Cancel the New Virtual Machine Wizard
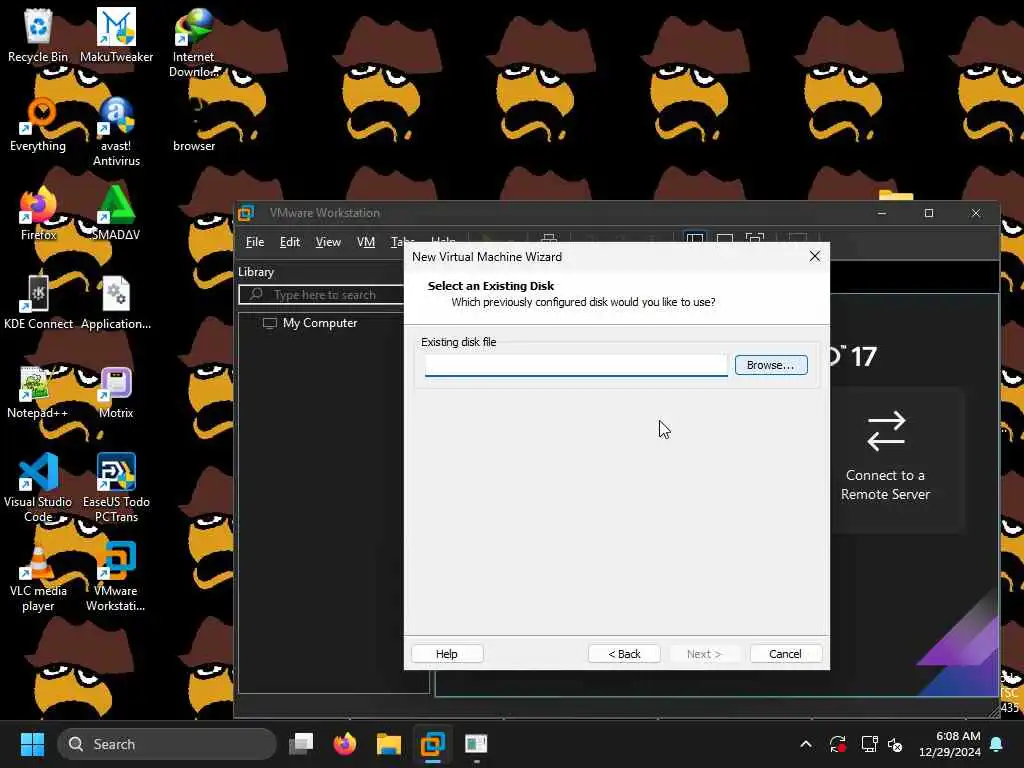This screenshot has width=1024, height=768. coord(785,654)
